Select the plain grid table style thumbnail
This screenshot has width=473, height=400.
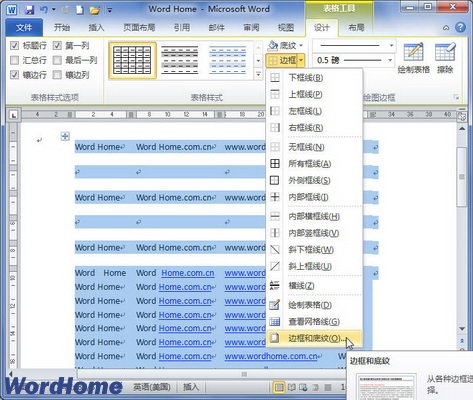coord(132,60)
